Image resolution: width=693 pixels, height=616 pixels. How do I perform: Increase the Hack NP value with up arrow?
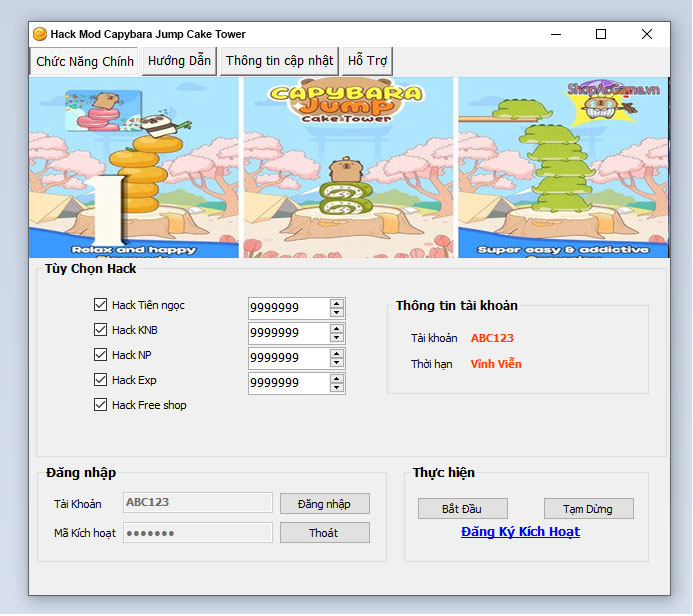click(337, 353)
